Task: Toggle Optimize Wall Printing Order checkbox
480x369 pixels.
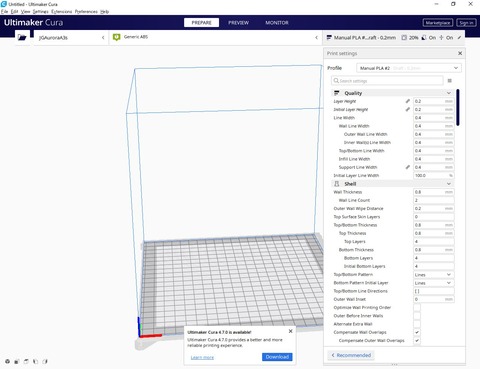Action: 417,307
